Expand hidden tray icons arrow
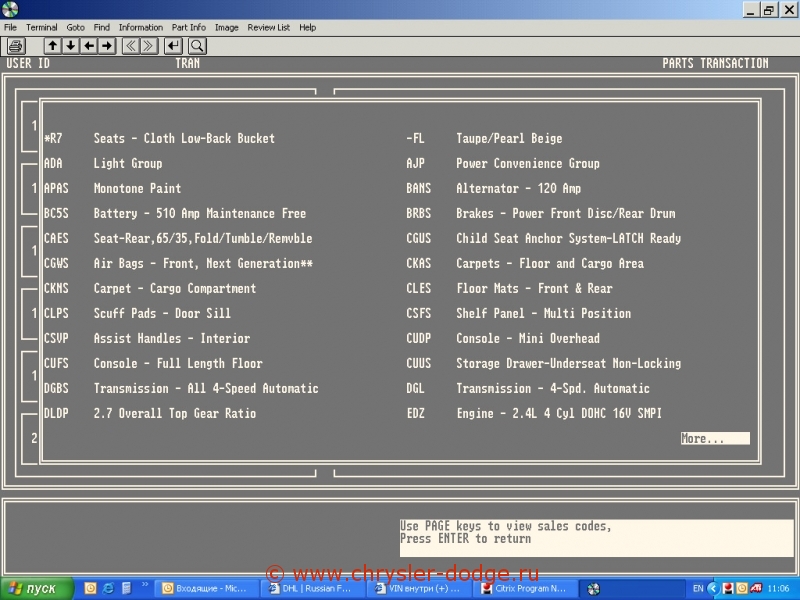Screen dimensions: 800x600 click(713, 588)
